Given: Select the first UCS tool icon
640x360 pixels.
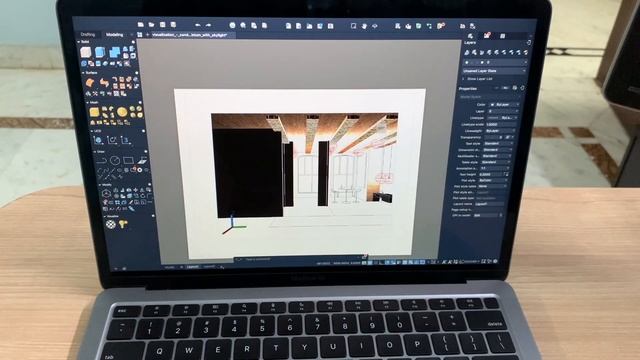Looking at the screenshot, I should [98, 140].
